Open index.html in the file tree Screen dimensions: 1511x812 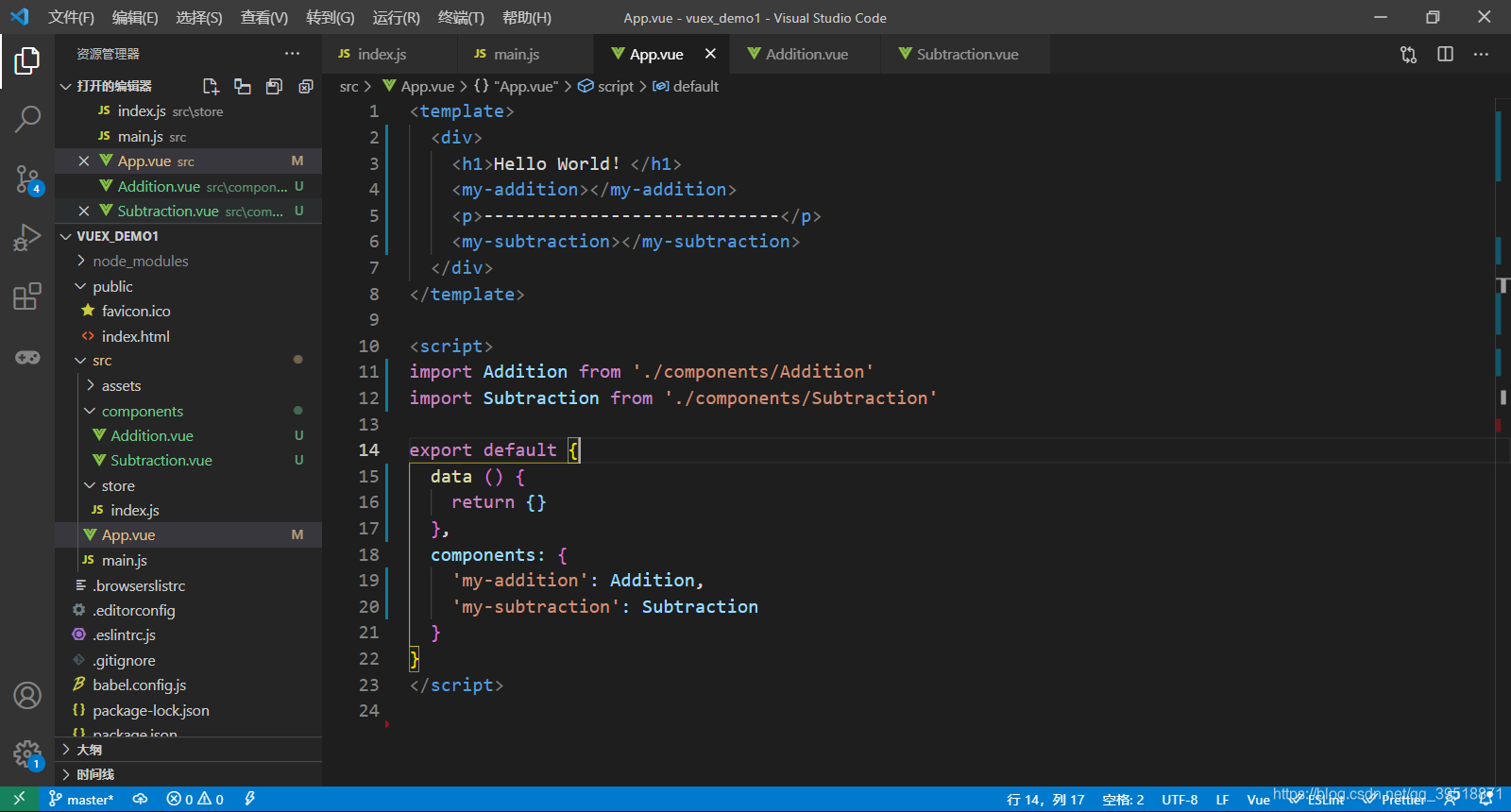(x=136, y=336)
